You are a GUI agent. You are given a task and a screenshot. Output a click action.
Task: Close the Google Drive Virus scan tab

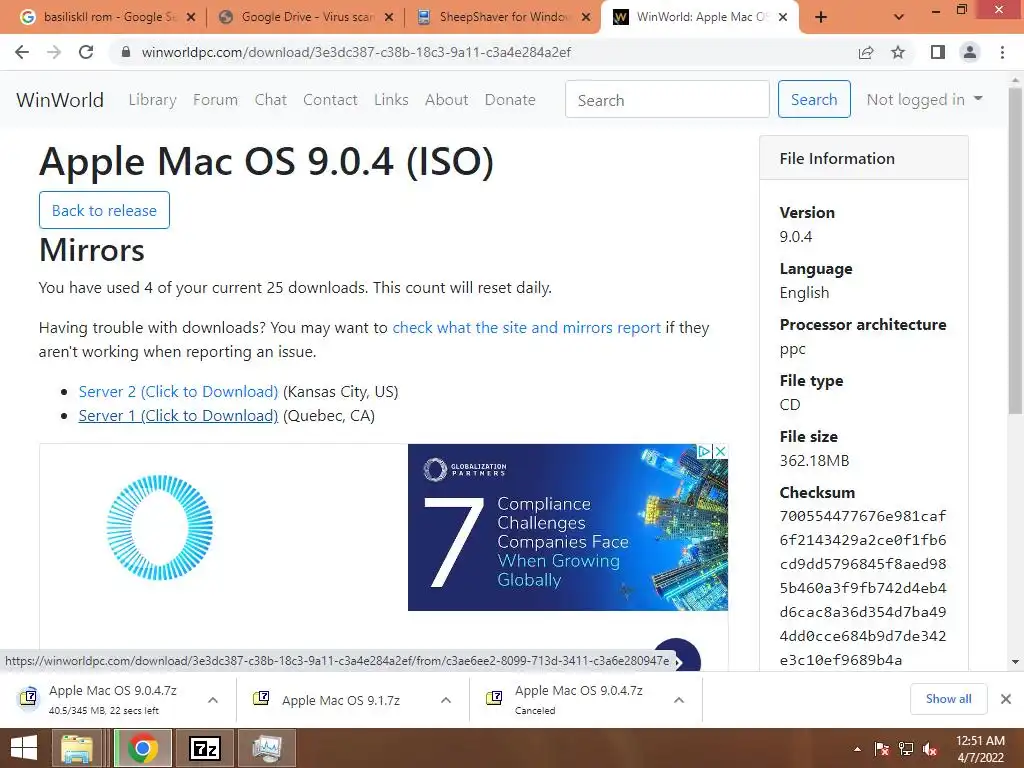[x=389, y=17]
